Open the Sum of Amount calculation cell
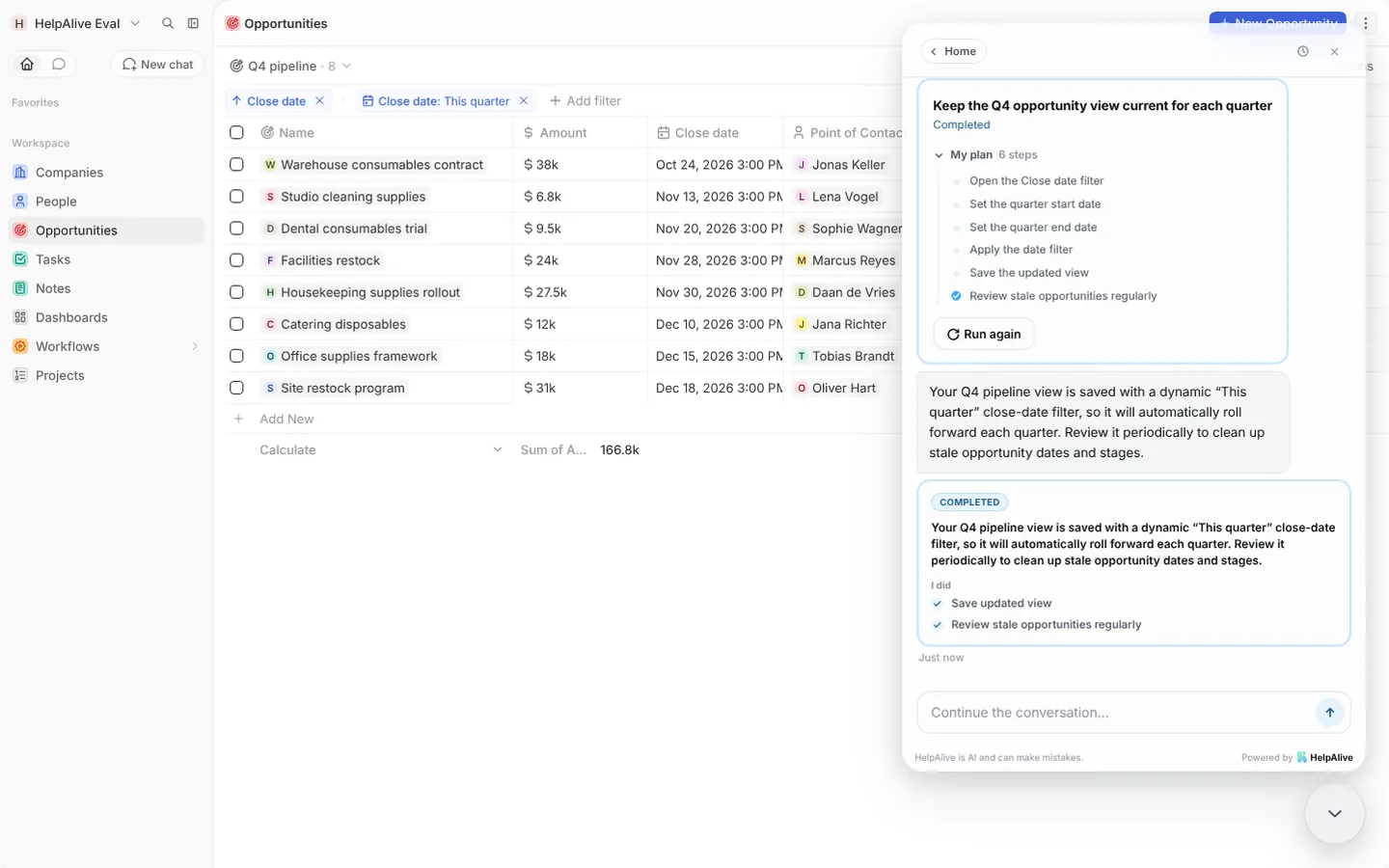Viewport: 1389px width, 868px height. (580, 449)
